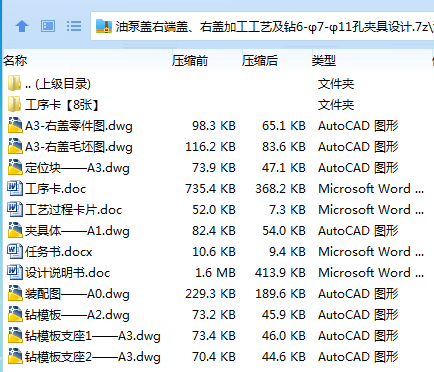Viewport: 434px width, 372px height.
Task: Select file 工艺过程卡片.doc
Action: tap(73, 210)
